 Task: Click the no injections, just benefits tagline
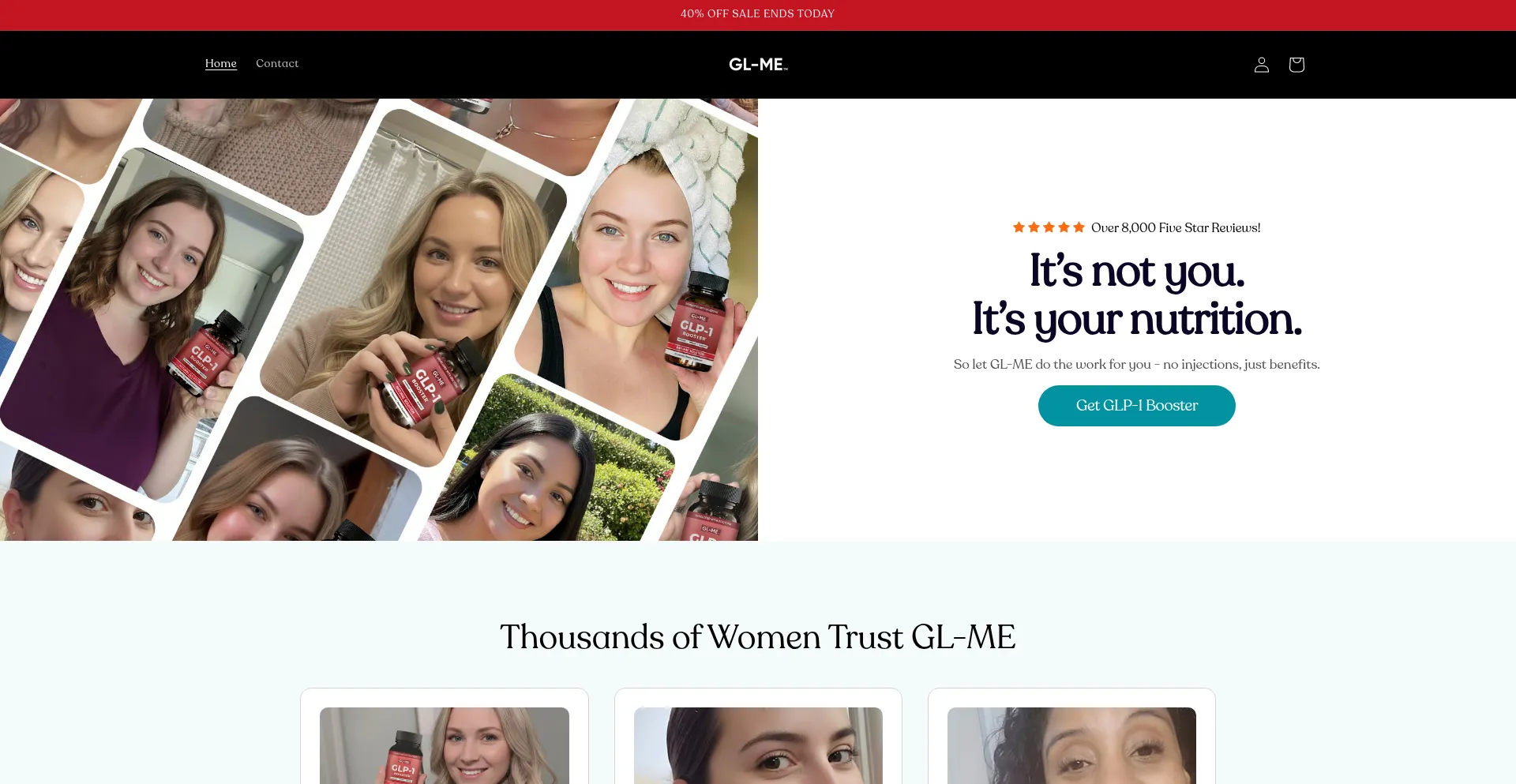click(1241, 365)
